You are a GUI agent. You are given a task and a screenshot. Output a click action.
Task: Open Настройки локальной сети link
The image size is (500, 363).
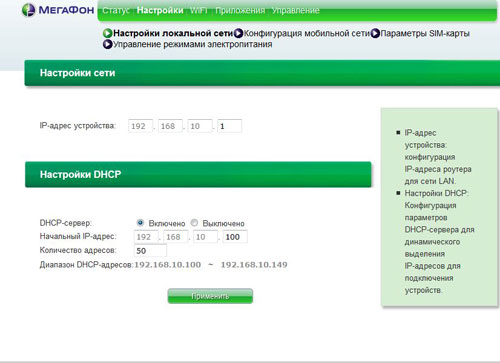coord(173,33)
